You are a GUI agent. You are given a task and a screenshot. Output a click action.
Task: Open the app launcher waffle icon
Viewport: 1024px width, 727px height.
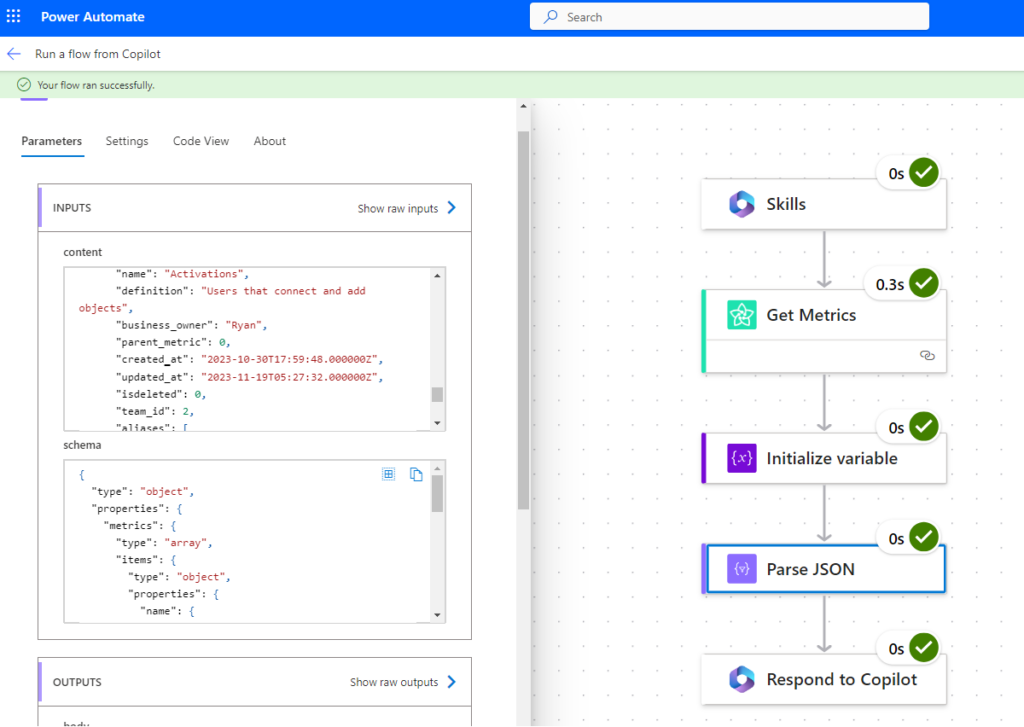click(14, 16)
